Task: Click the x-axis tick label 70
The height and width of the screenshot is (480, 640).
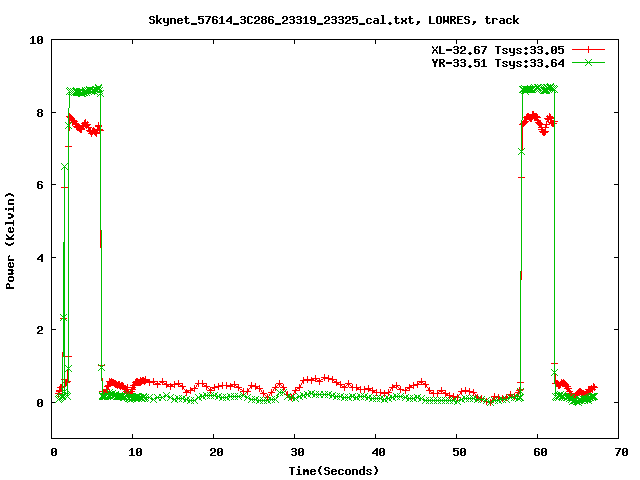Action: [x=621, y=452]
